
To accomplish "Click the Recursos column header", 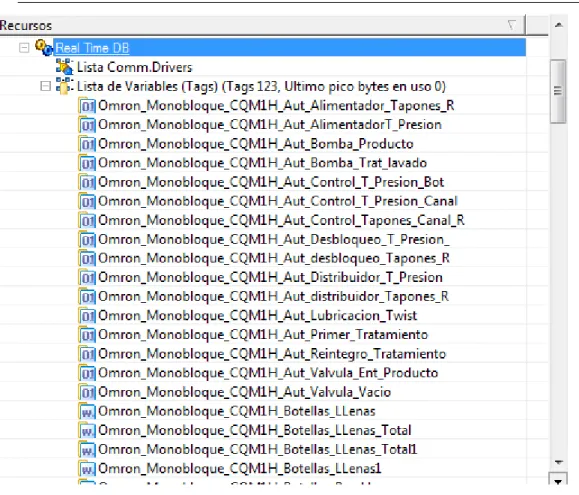I will 263,25.
